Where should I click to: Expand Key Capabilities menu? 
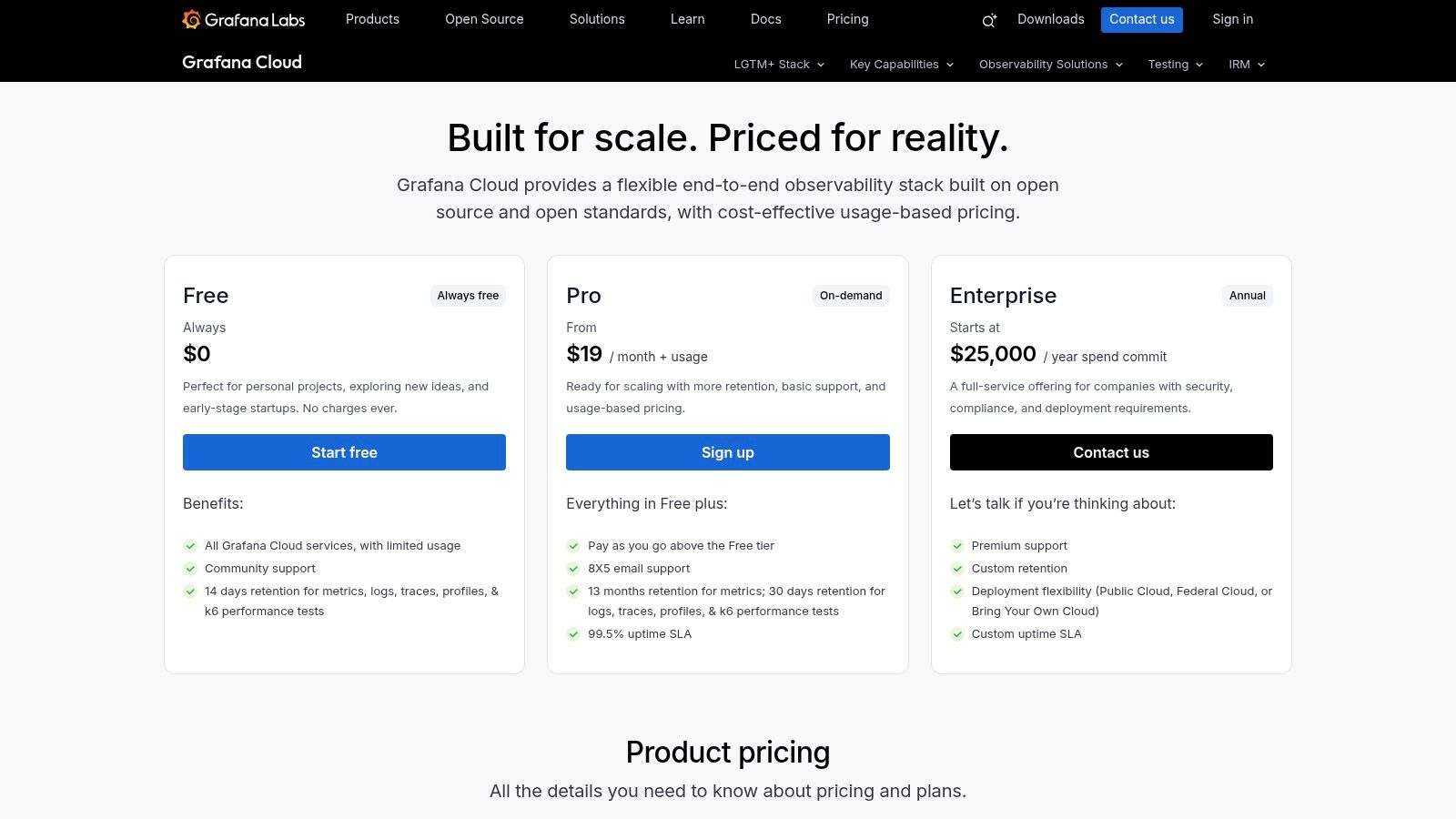tap(902, 65)
